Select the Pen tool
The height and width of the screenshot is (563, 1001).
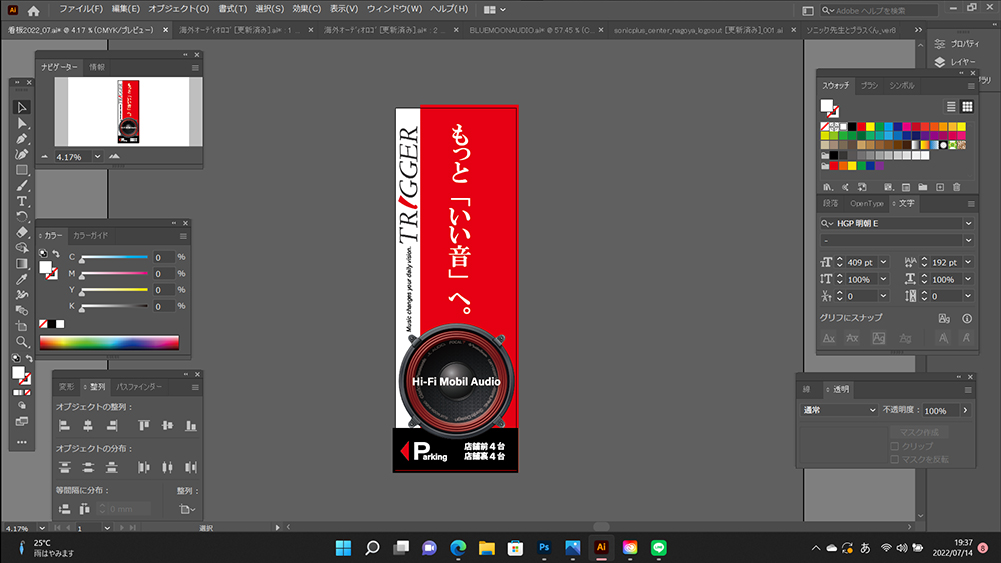tap(22, 139)
